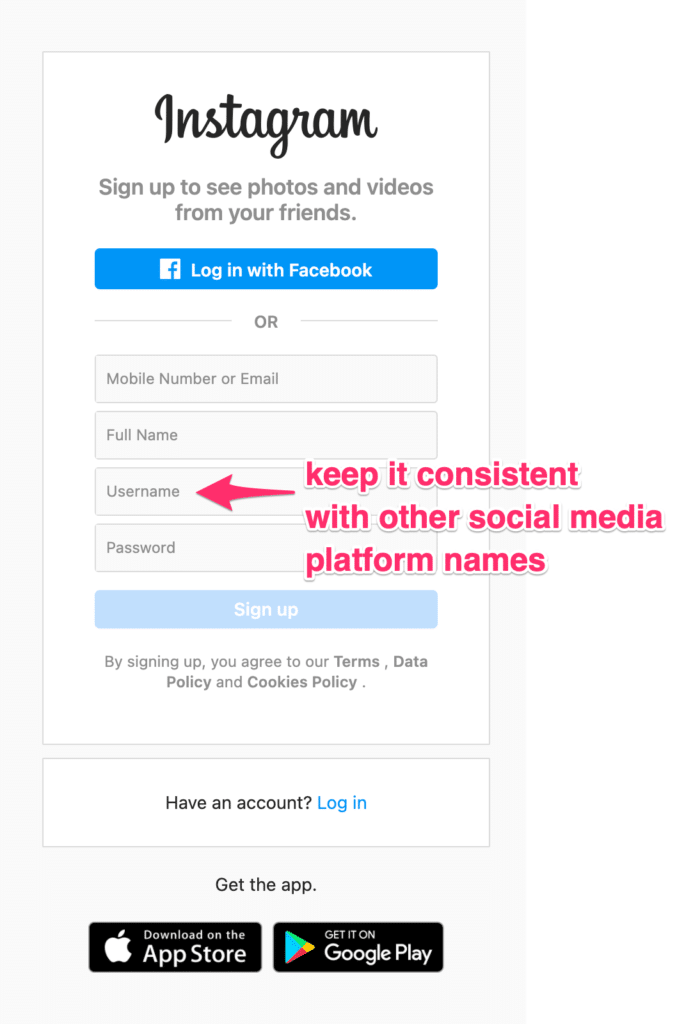677x1024 pixels.
Task: Click the OR divider text
Action: (x=266, y=322)
